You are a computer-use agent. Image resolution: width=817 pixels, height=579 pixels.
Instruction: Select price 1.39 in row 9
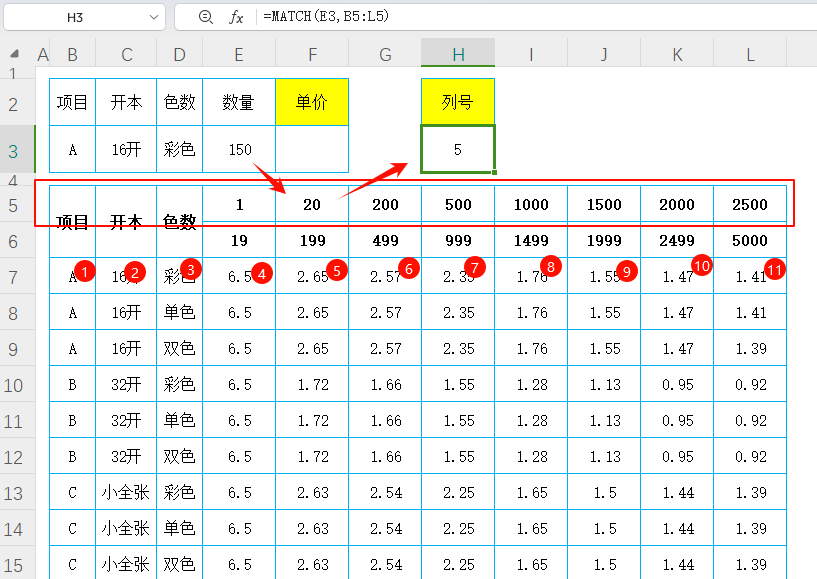coord(750,348)
